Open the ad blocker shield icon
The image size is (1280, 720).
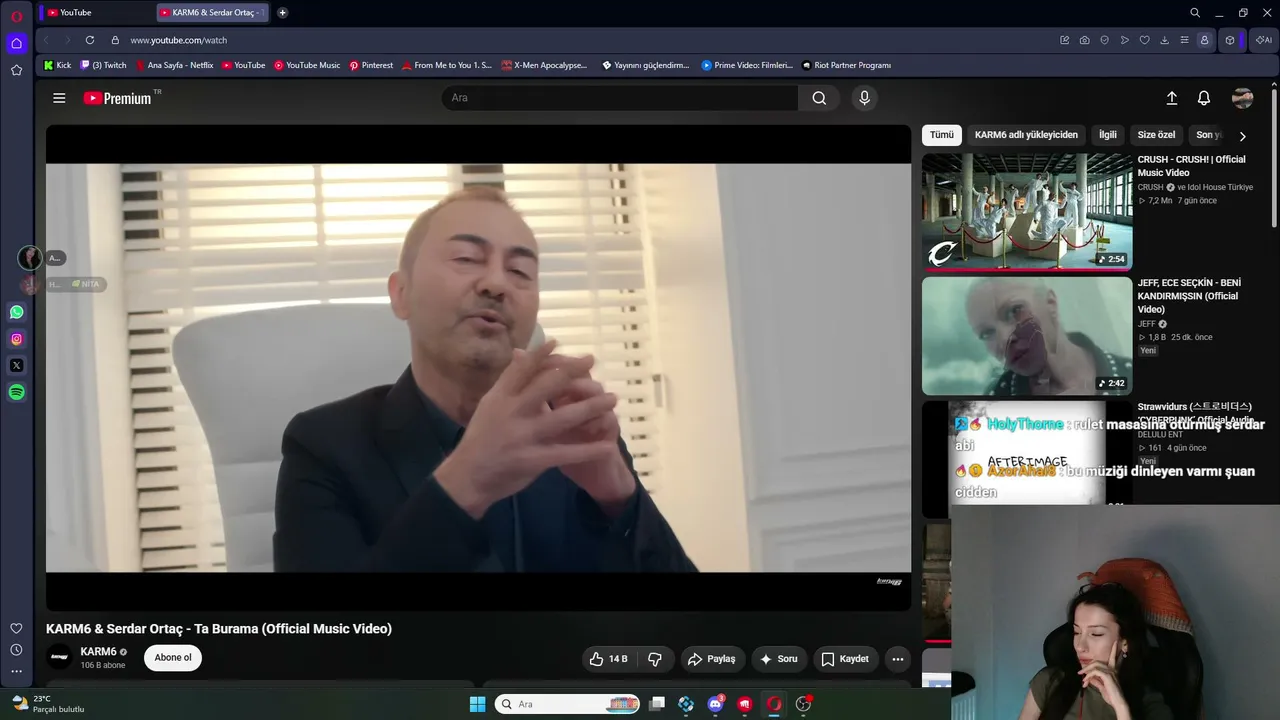1105,40
